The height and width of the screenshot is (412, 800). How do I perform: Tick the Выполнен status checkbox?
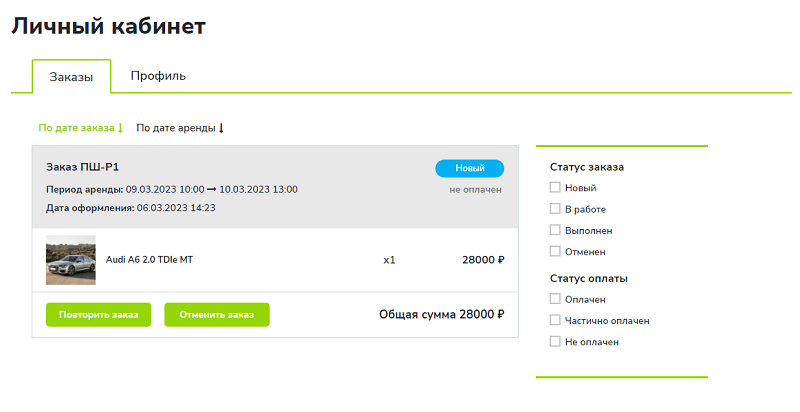[x=555, y=230]
